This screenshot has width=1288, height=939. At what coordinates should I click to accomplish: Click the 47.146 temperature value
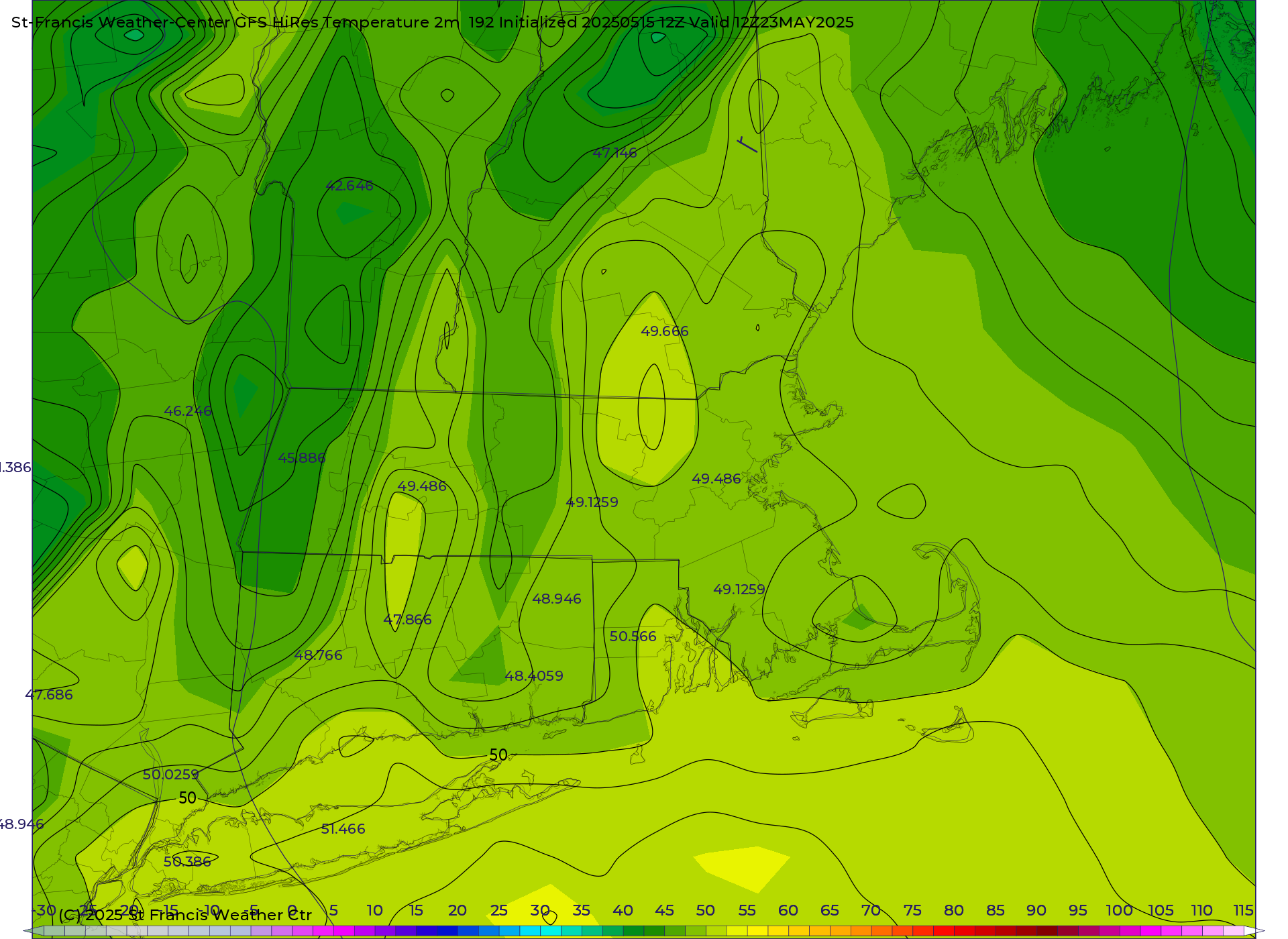tap(614, 153)
